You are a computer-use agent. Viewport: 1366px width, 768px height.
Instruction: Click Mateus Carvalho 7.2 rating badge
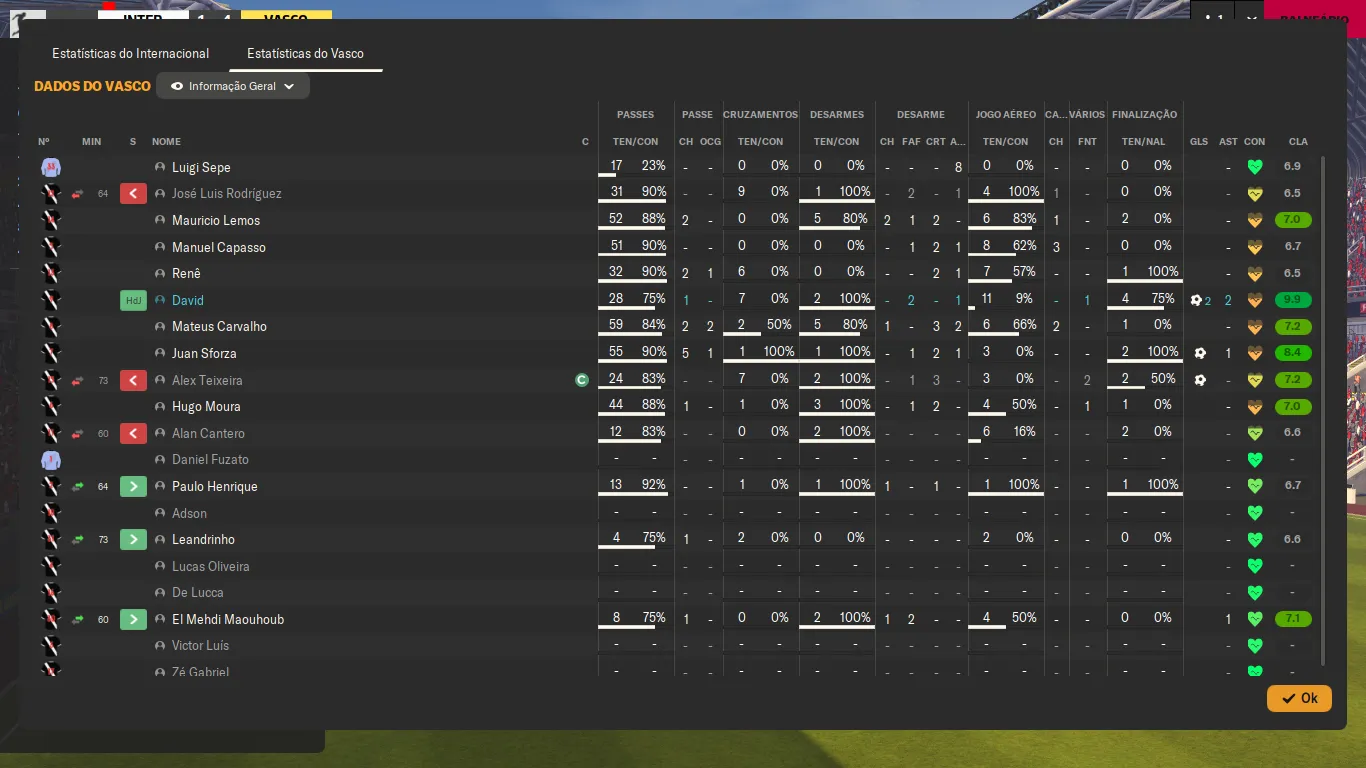click(x=1293, y=327)
